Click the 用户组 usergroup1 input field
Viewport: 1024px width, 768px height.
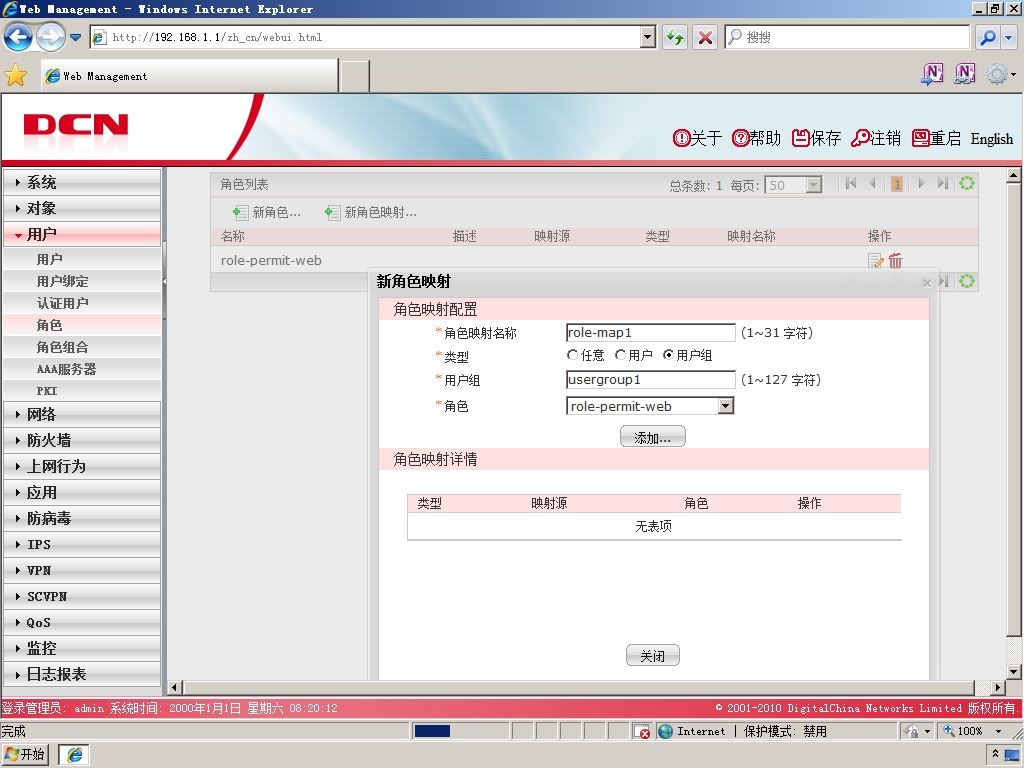(650, 379)
